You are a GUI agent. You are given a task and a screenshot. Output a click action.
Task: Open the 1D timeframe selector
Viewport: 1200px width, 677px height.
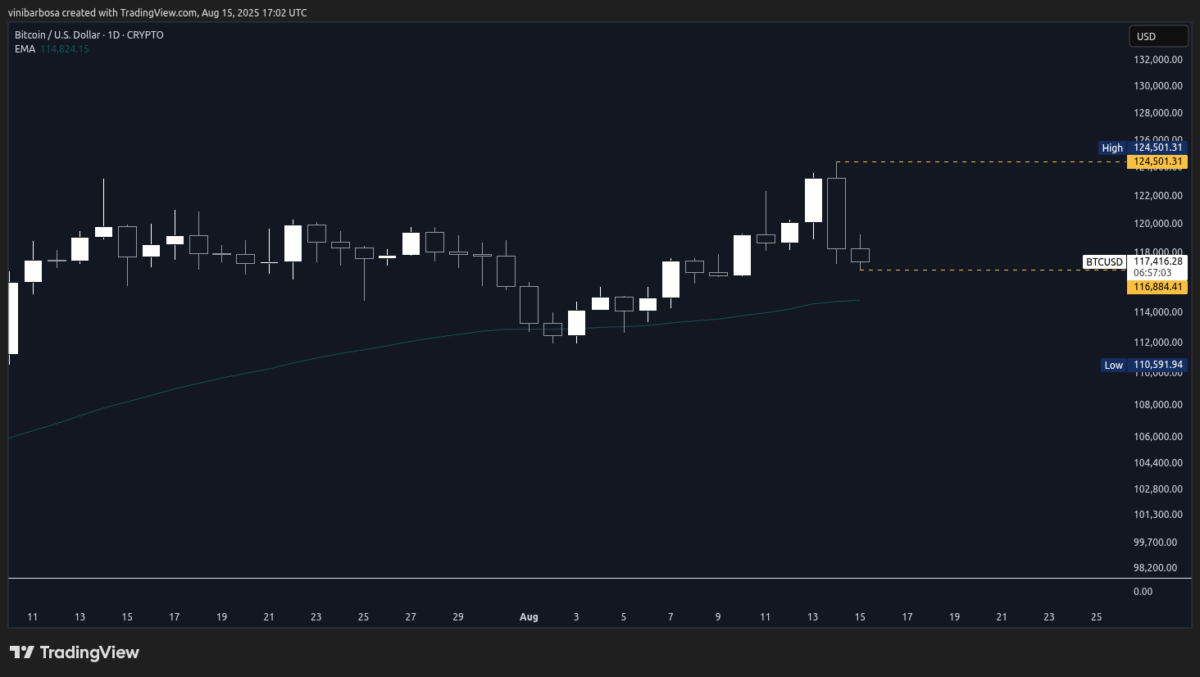pos(112,34)
